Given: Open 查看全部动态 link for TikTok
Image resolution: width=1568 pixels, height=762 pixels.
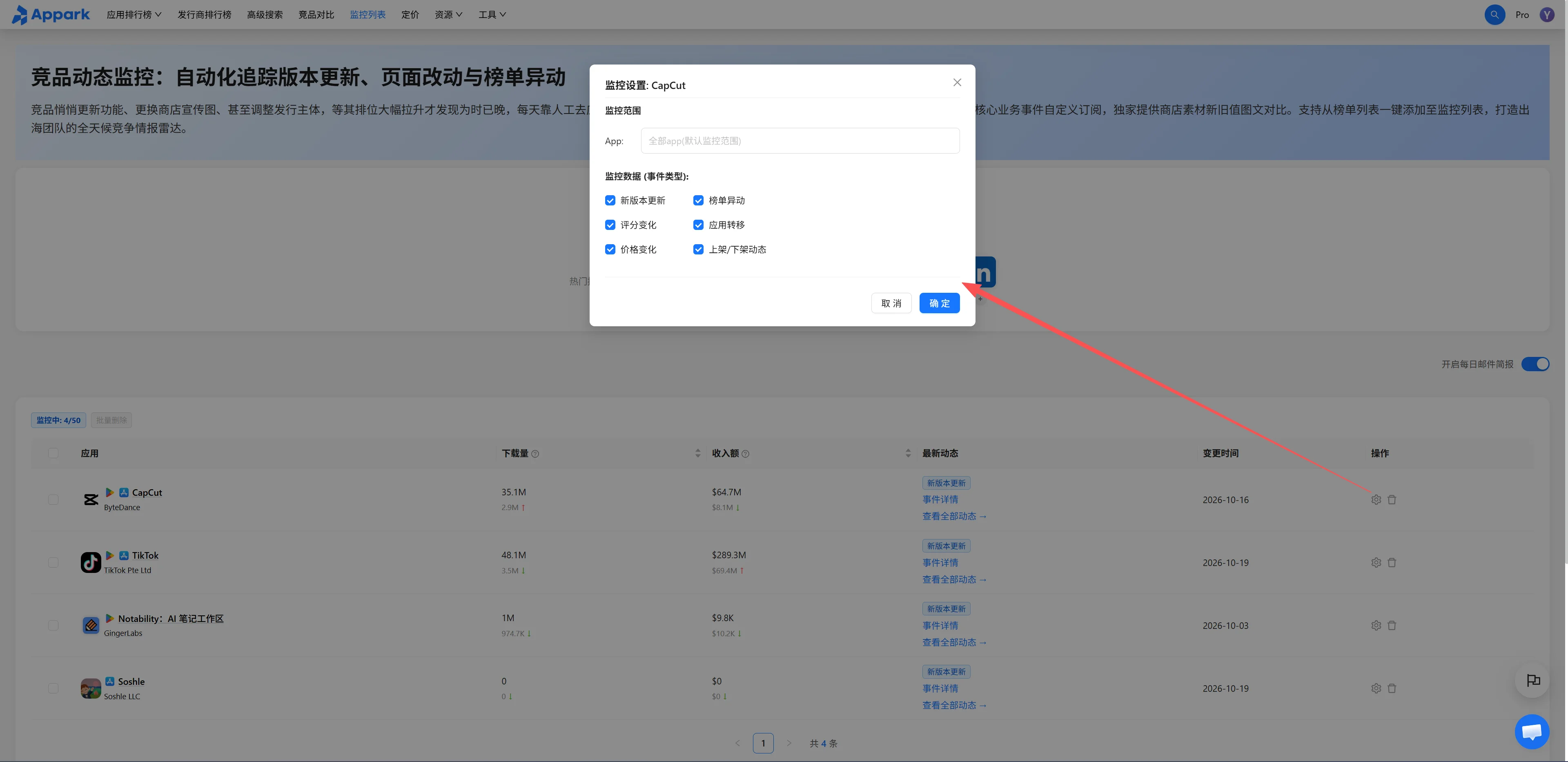Looking at the screenshot, I should 954,579.
